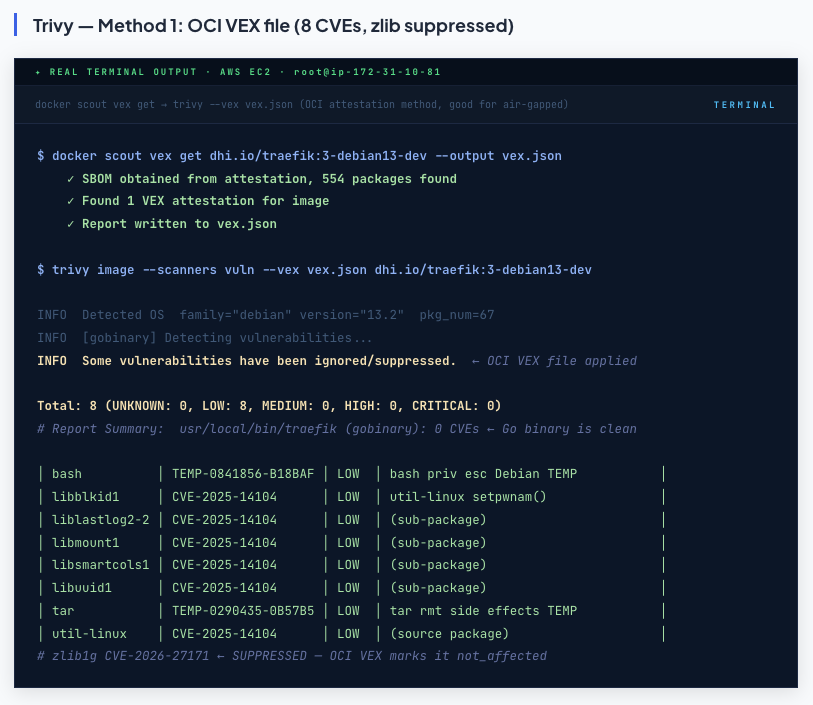Screen dimensions: 813x705
Task: Click the "libuuid1" package cell
Action: coord(82,588)
